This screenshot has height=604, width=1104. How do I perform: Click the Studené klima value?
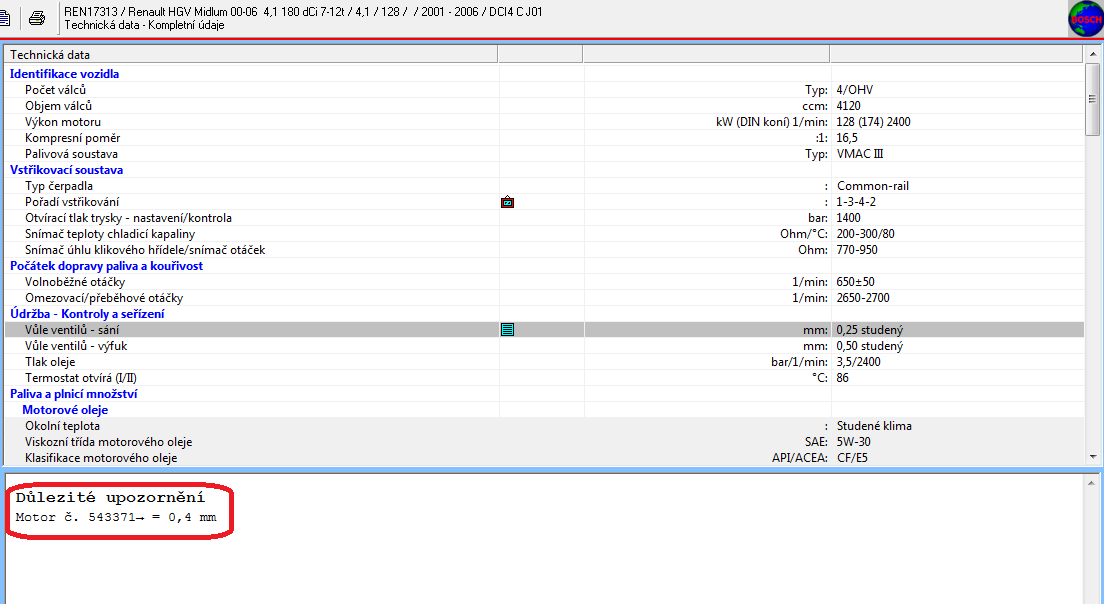tap(874, 426)
